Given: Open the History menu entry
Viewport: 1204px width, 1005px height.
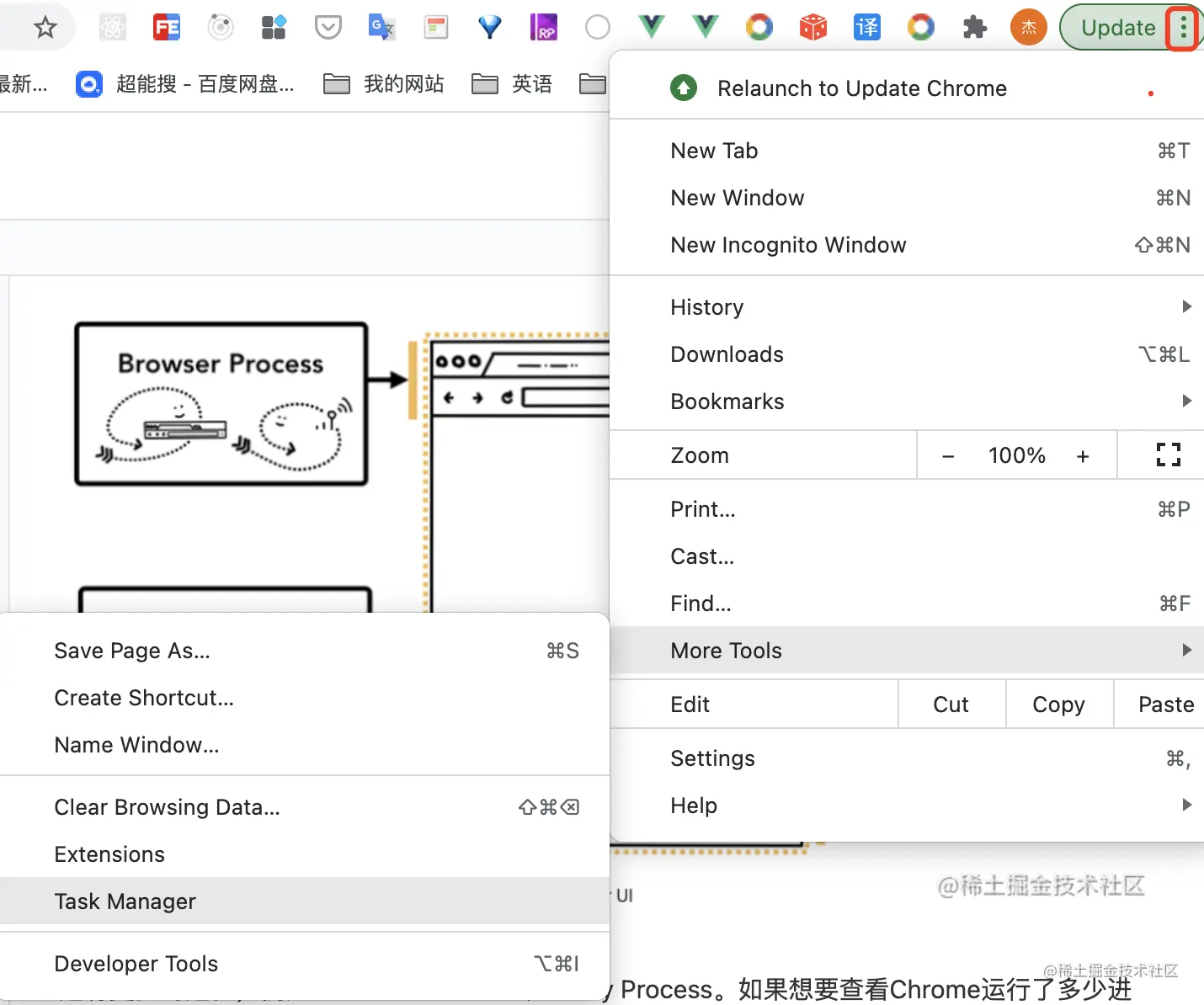Looking at the screenshot, I should 907,307.
